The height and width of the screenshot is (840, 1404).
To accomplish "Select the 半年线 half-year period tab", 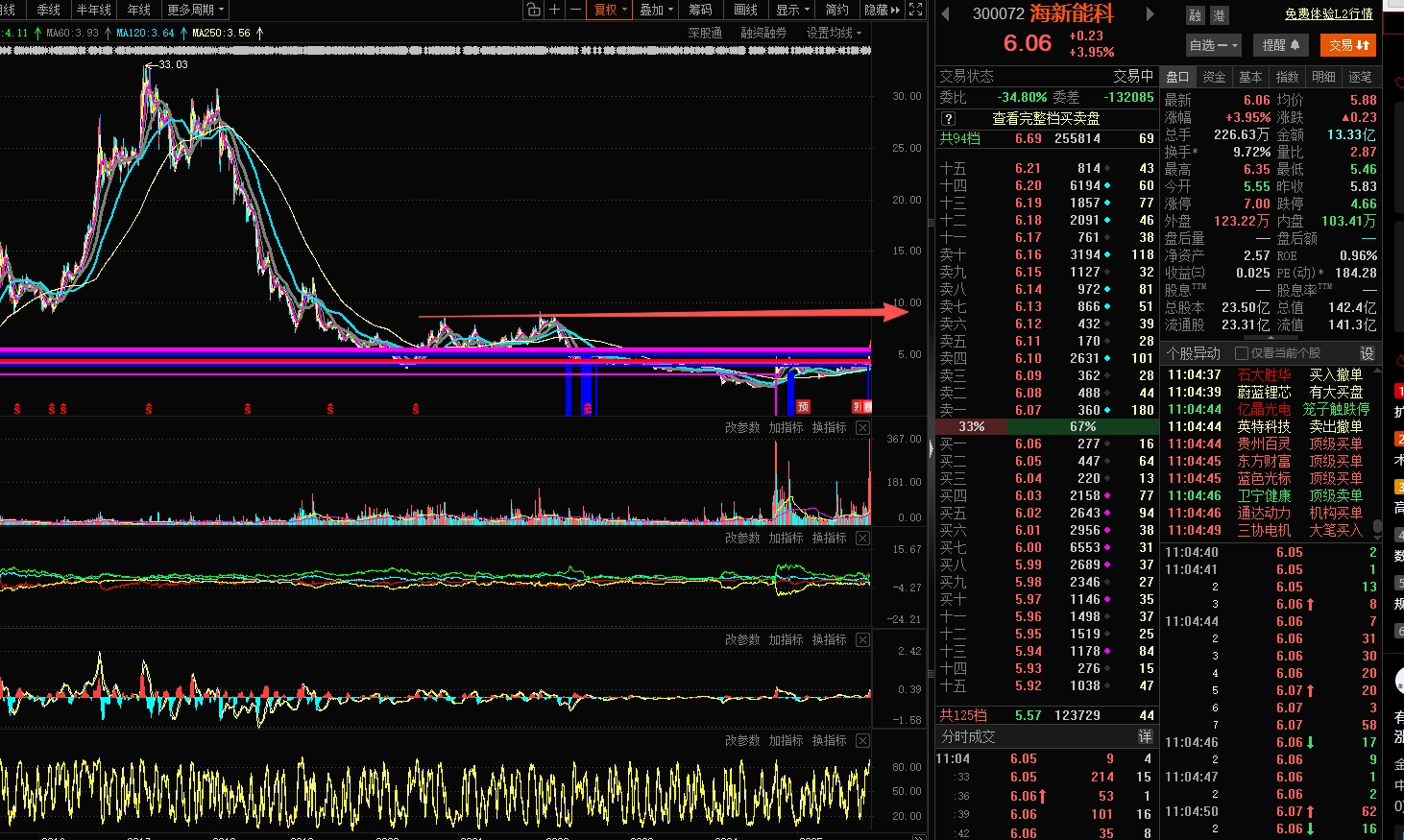I will pos(94,10).
